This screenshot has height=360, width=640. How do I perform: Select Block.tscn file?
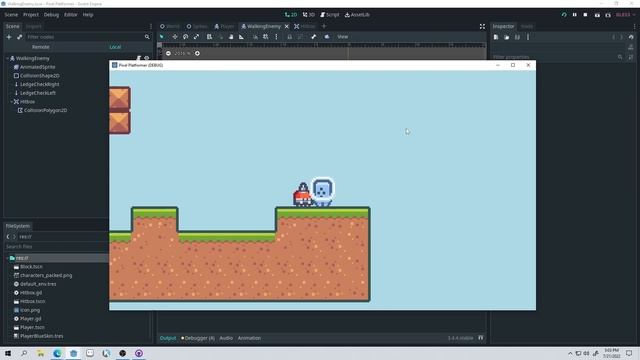31,267
